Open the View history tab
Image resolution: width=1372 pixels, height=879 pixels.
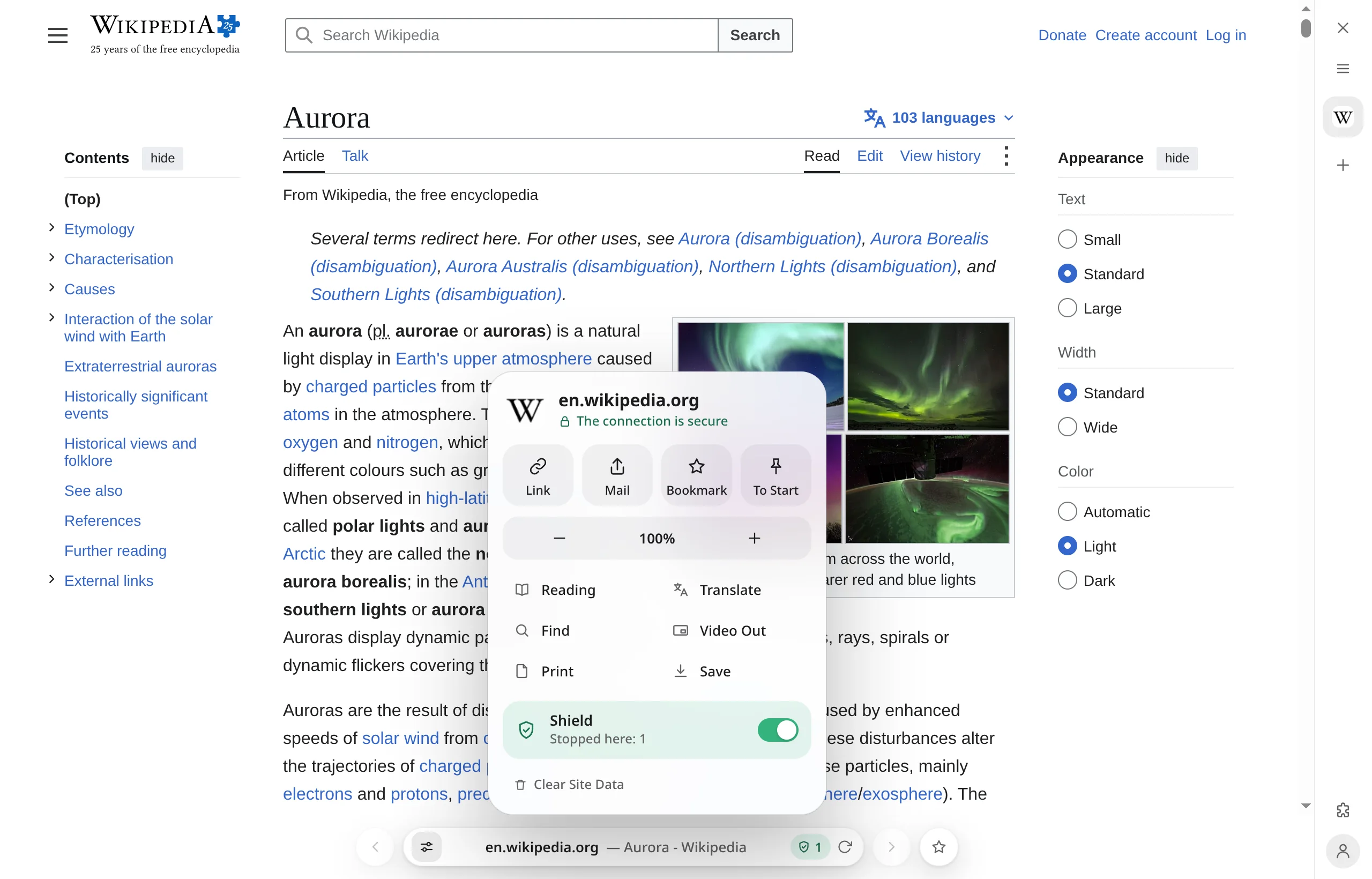coord(940,156)
